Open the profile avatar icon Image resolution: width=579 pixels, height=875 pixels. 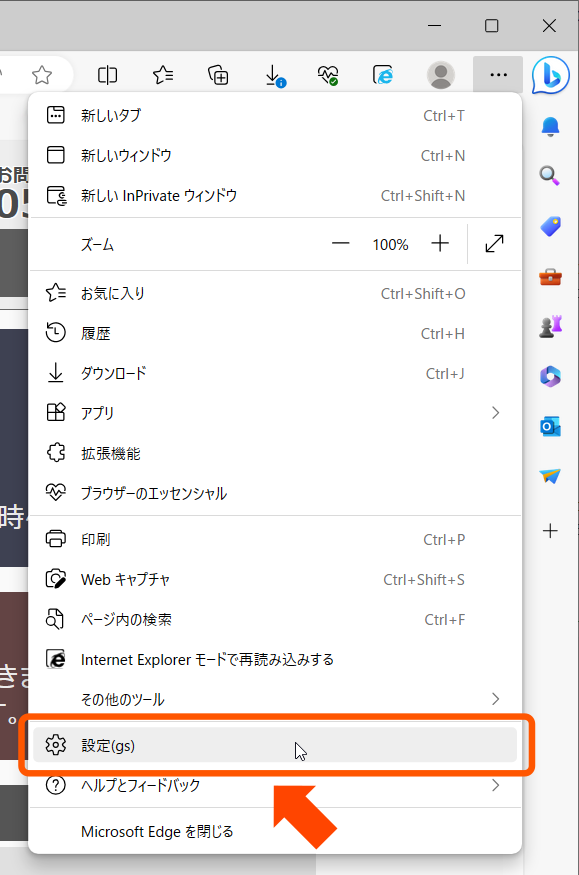coord(441,75)
